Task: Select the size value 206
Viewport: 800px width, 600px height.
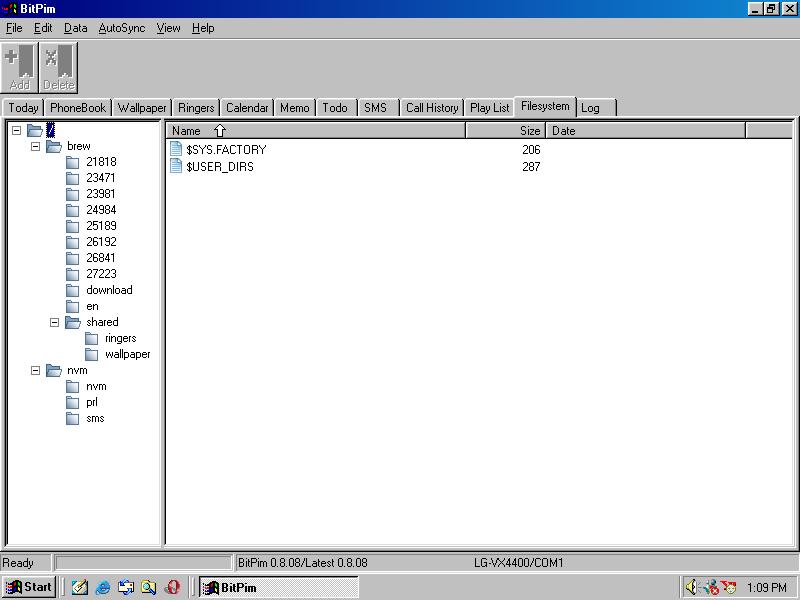Action: coord(531,149)
